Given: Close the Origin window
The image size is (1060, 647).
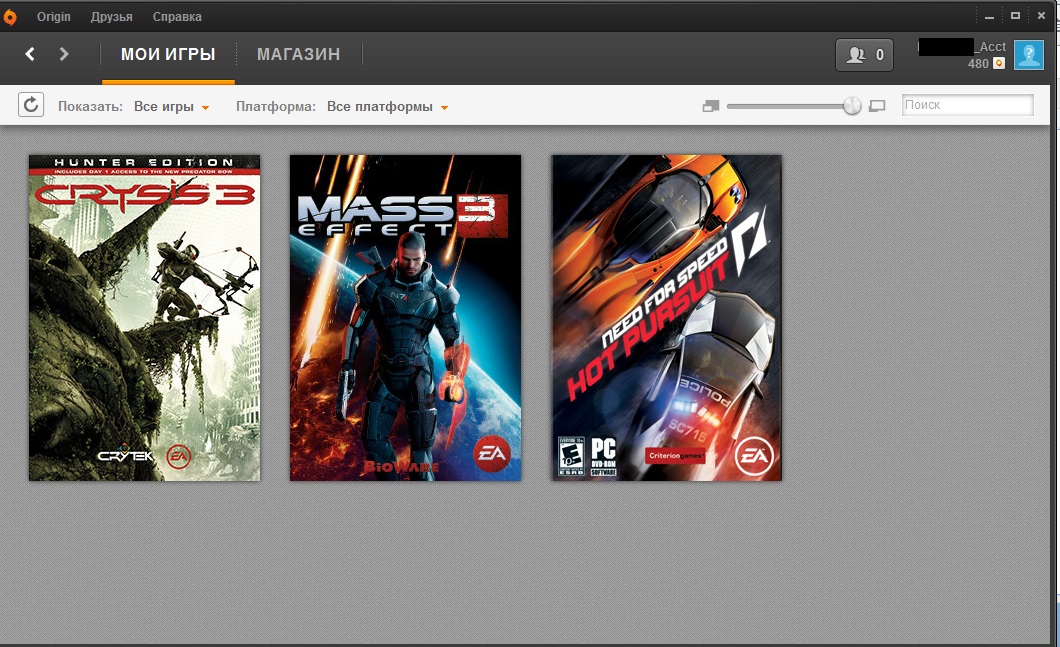Looking at the screenshot, I should [x=1041, y=16].
